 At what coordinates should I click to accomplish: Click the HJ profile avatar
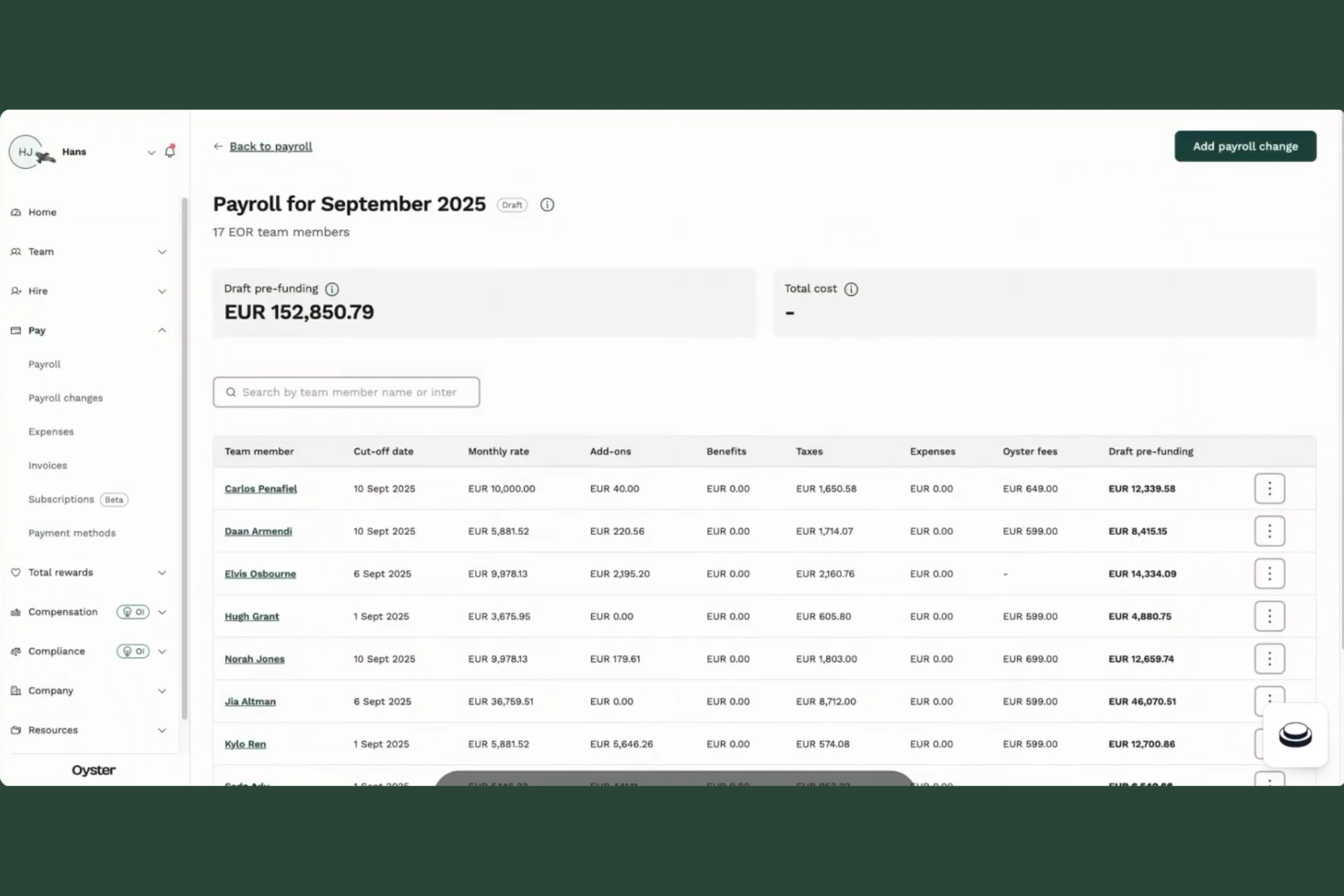click(25, 152)
